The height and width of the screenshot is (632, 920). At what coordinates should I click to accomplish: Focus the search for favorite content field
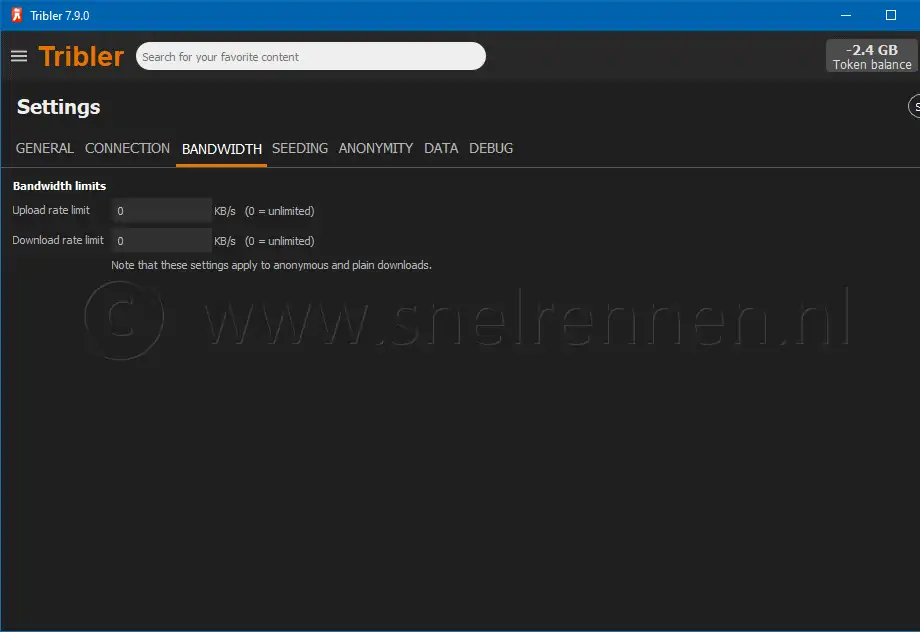(310, 56)
